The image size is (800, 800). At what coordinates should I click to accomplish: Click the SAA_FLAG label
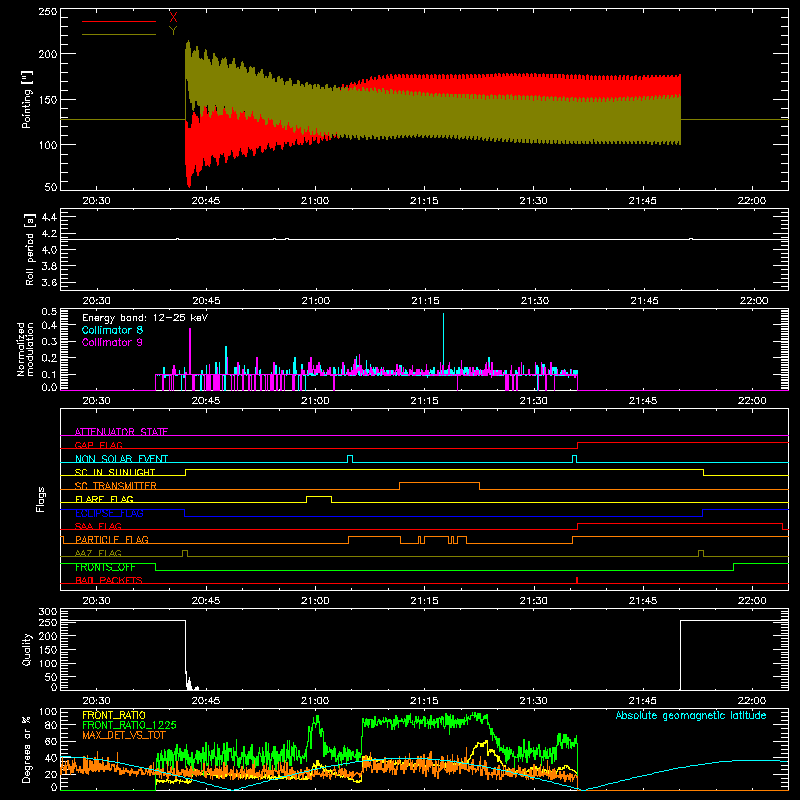click(x=98, y=526)
